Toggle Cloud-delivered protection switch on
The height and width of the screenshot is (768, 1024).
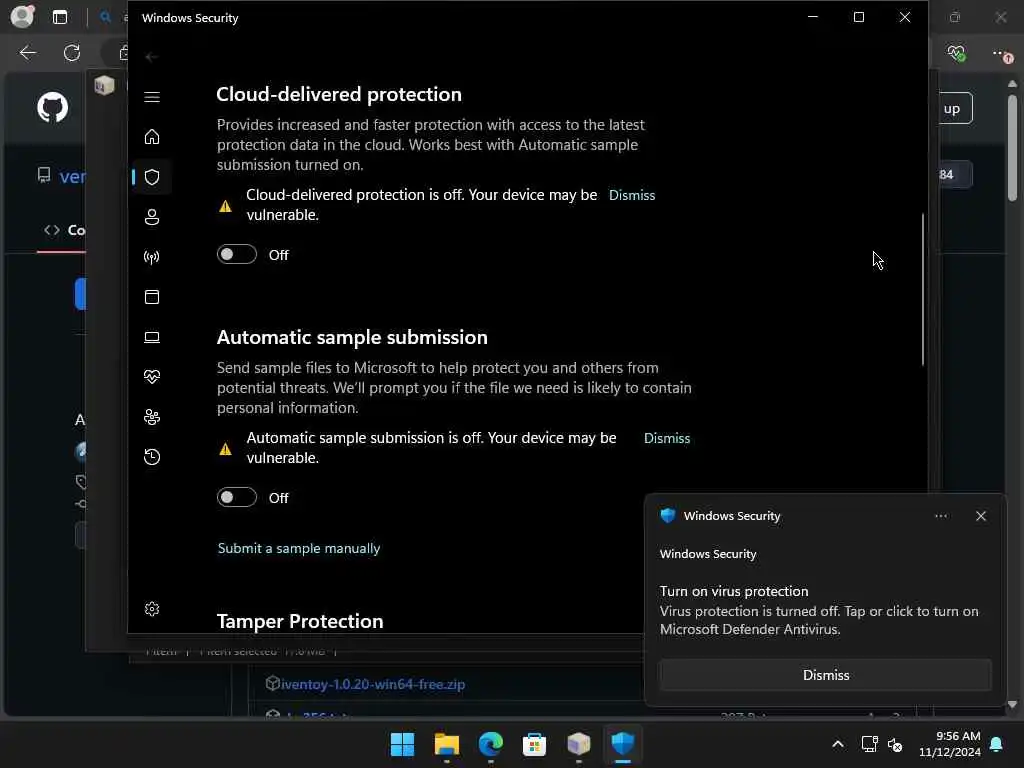(236, 254)
